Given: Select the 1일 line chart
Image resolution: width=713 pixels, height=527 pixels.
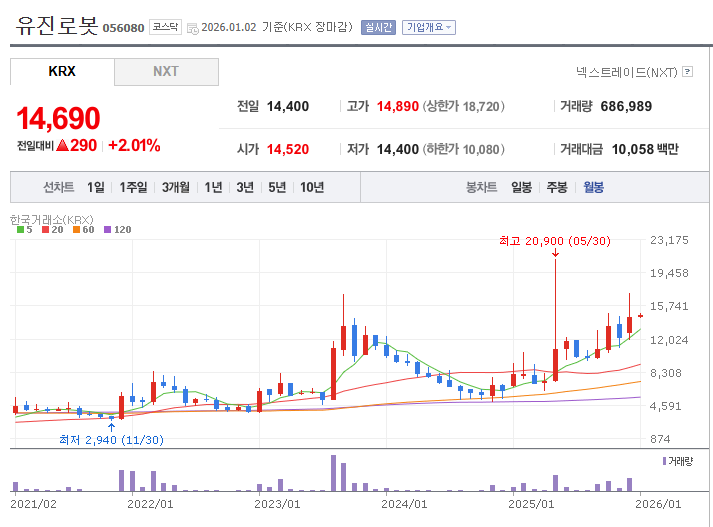Looking at the screenshot, I should [x=96, y=187].
